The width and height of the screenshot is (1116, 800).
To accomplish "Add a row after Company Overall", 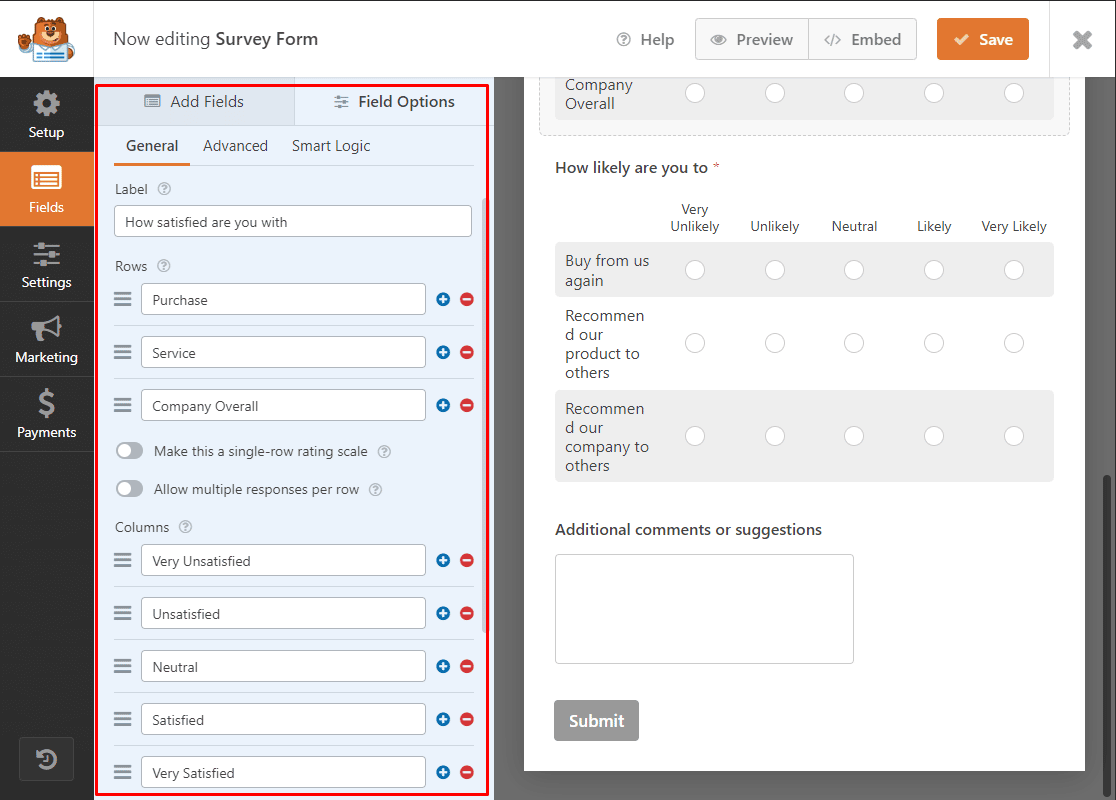I will coord(443,405).
